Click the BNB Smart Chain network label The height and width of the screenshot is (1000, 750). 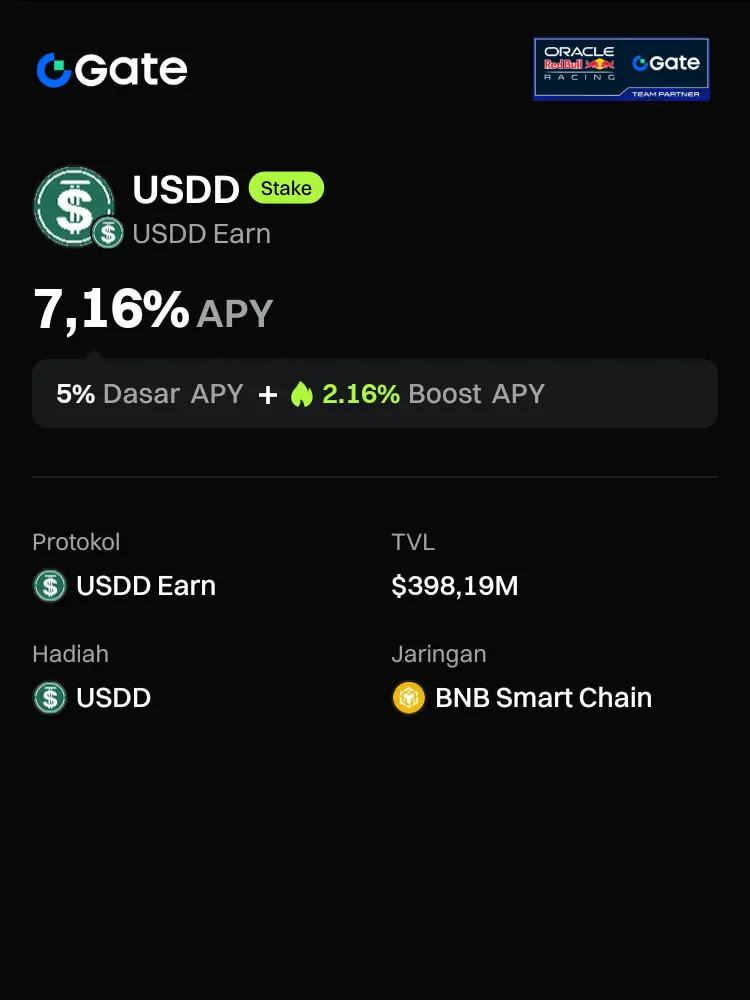(543, 698)
